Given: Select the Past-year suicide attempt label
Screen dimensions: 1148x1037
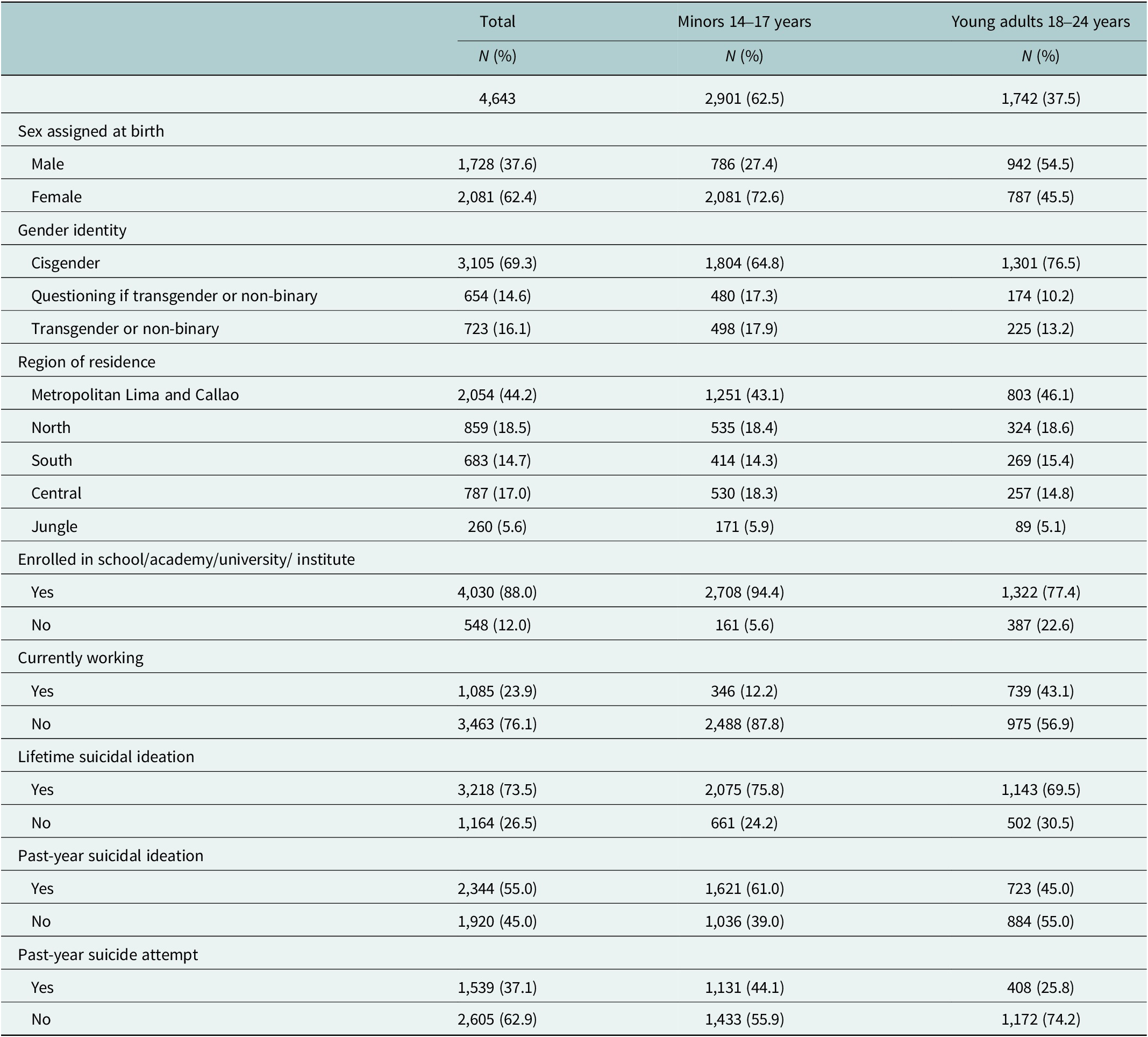Looking at the screenshot, I should tap(108, 954).
